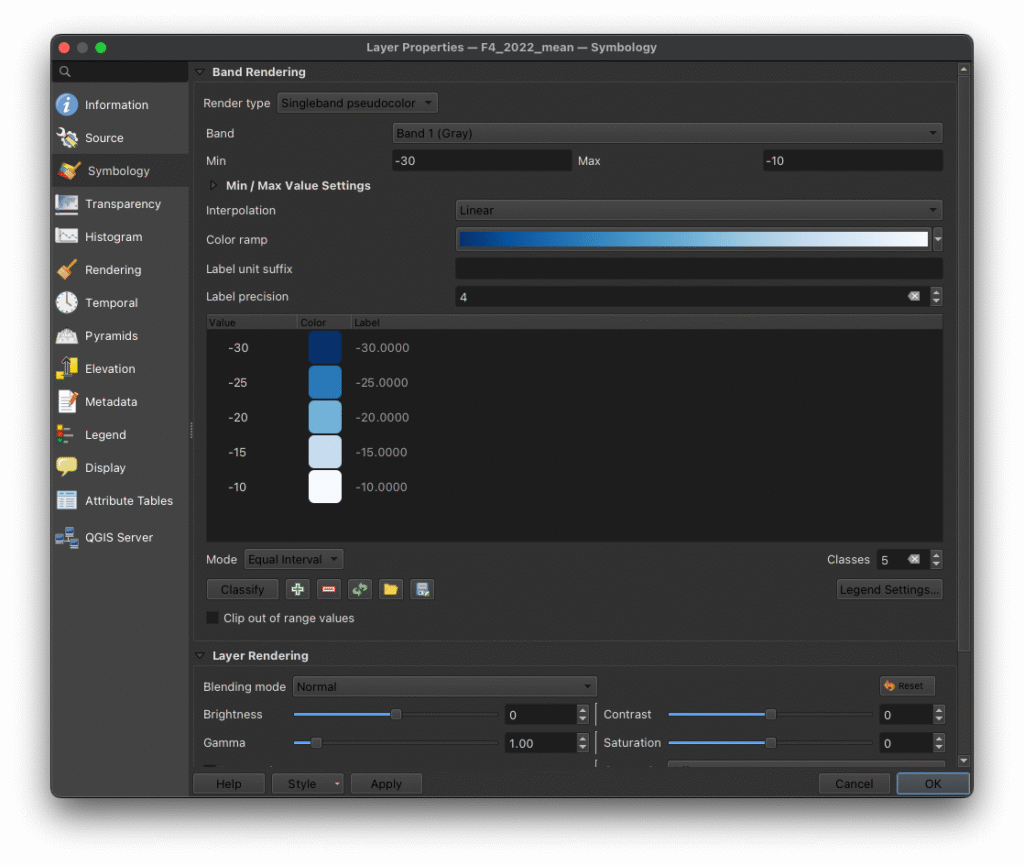1024x865 pixels.
Task: Click the load color map folder icon
Action: pos(391,590)
